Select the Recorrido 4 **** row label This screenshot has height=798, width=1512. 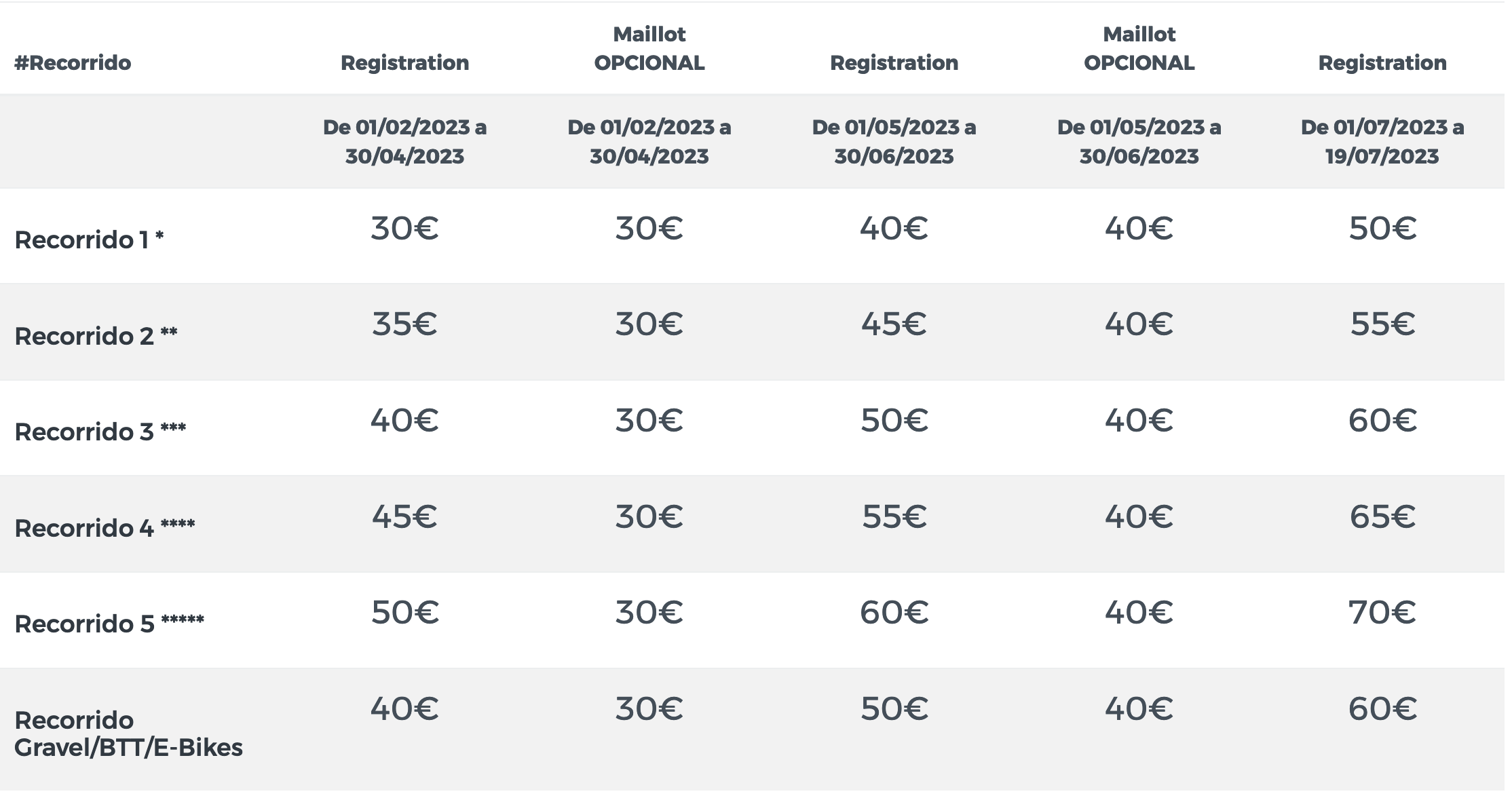click(105, 528)
